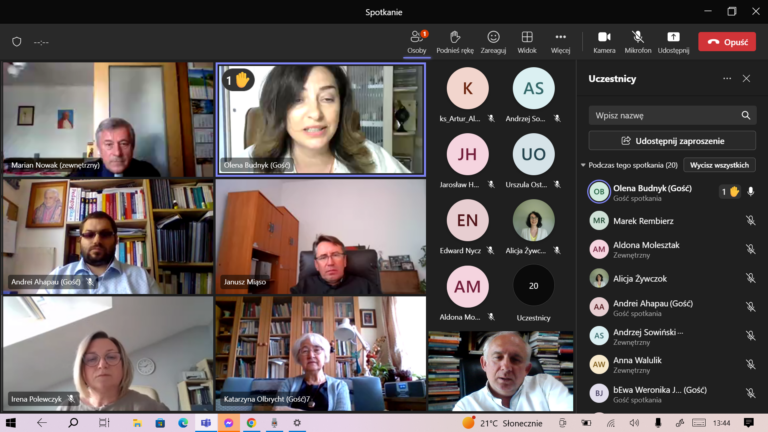Screen dimensions: 768x432
Task: Close the Uczestnicy panel
Action: coord(746,78)
